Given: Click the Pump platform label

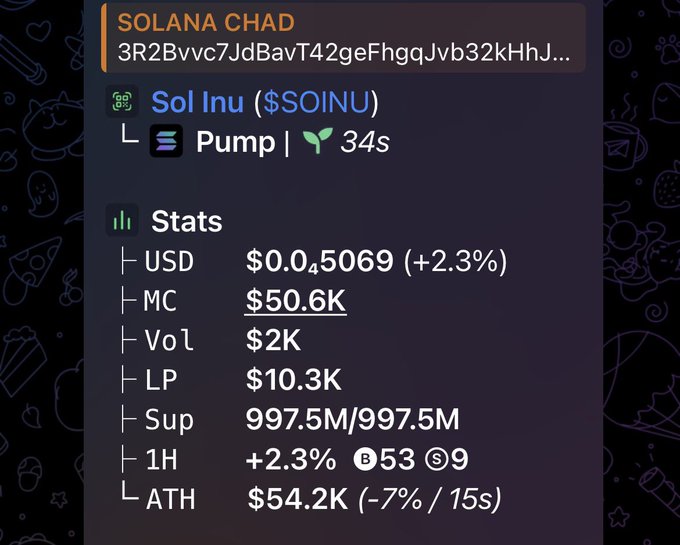Looking at the screenshot, I should (x=235, y=142).
